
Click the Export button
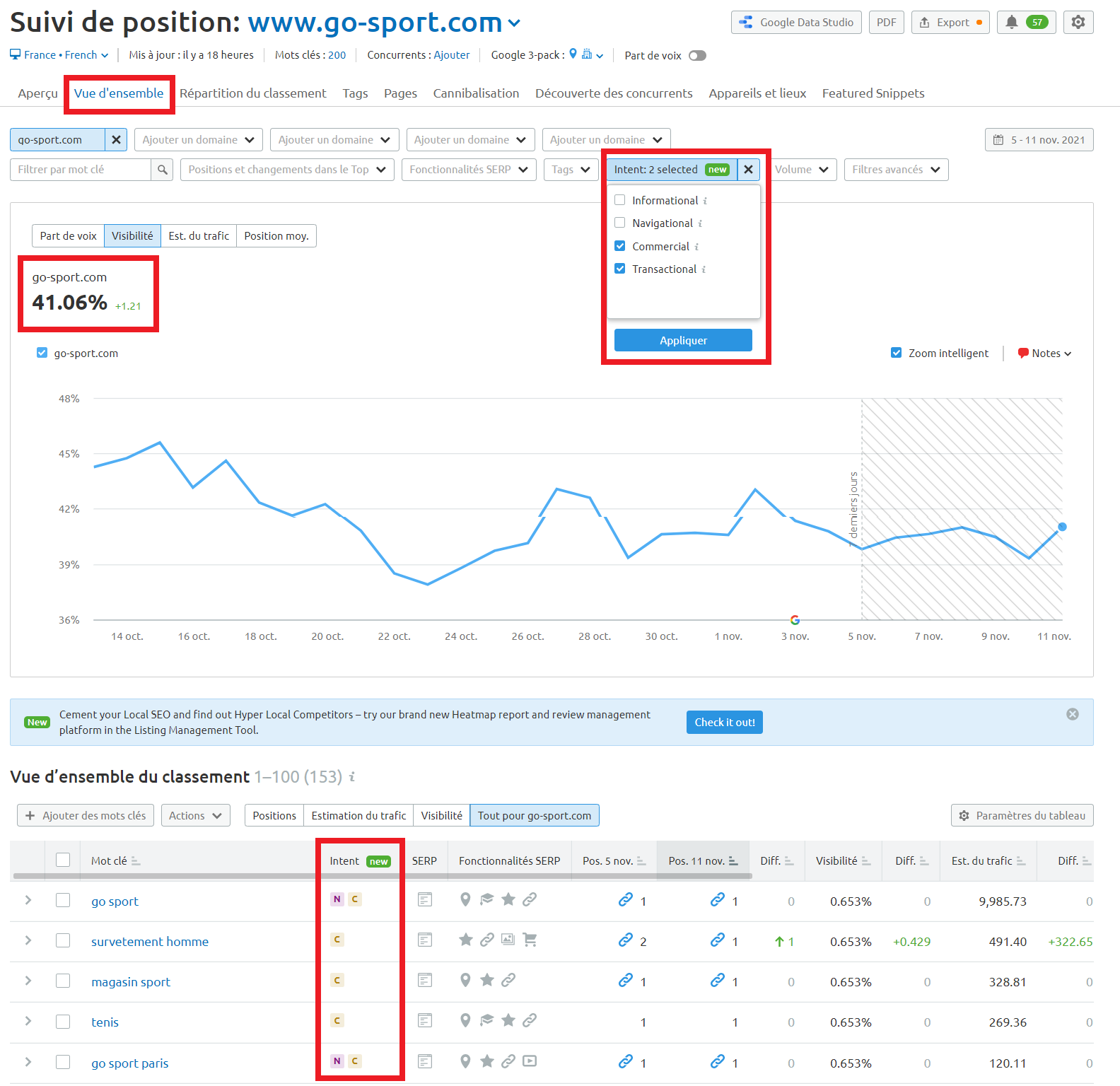coord(951,22)
